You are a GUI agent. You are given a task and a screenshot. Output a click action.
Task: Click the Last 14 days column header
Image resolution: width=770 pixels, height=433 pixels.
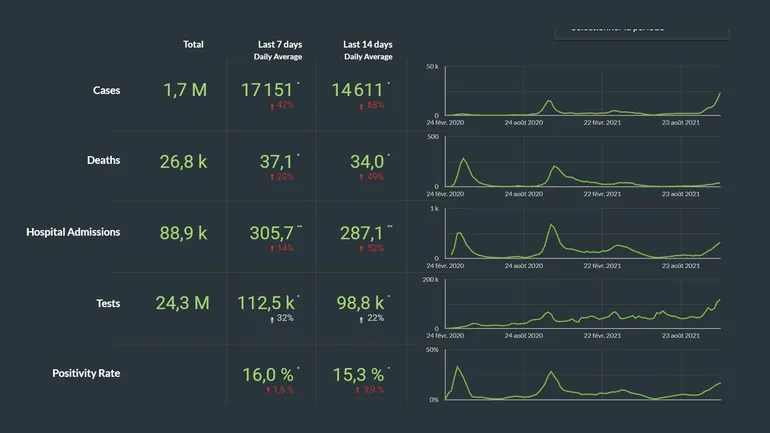[x=367, y=45]
